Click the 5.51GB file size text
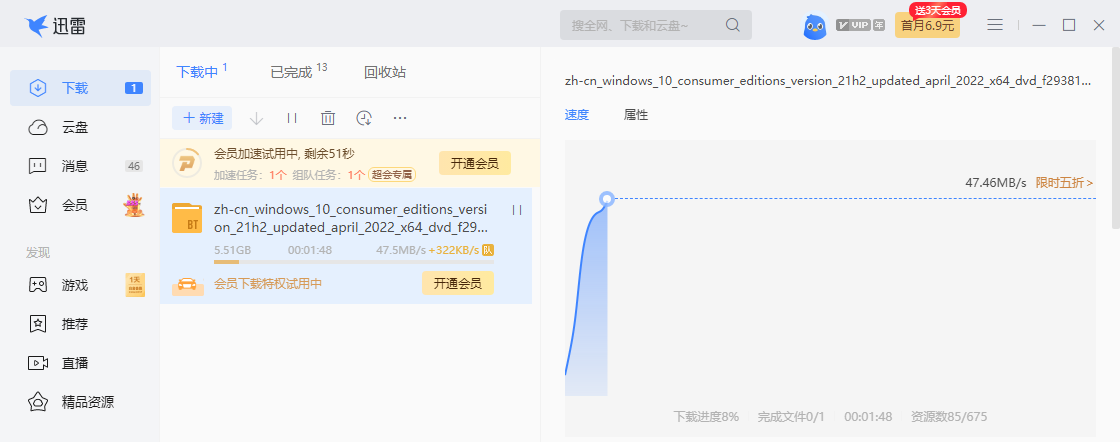 (232, 251)
